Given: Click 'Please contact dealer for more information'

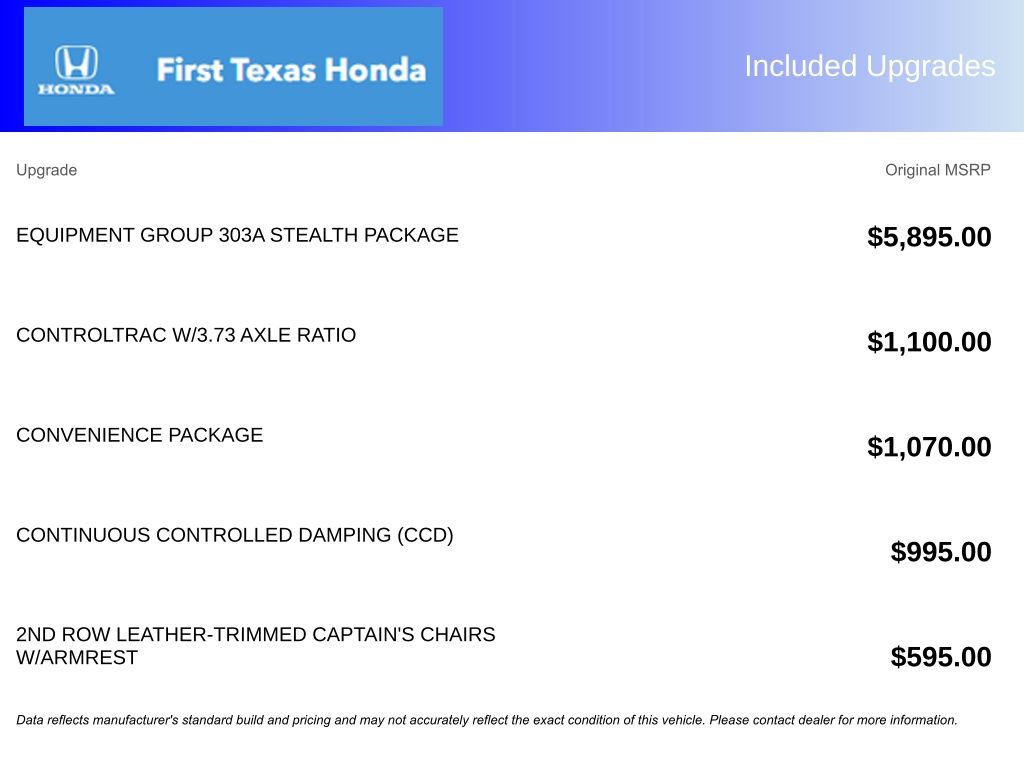Looking at the screenshot, I should 833,720.
